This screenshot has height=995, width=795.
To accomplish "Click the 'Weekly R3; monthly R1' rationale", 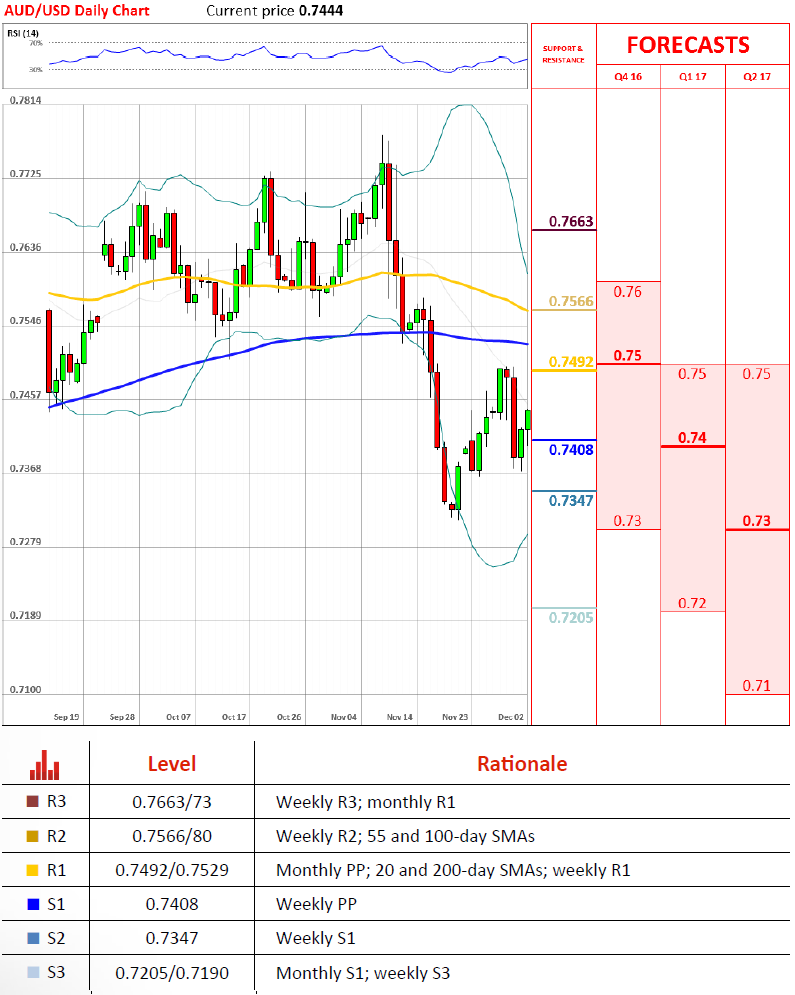I will (366, 802).
